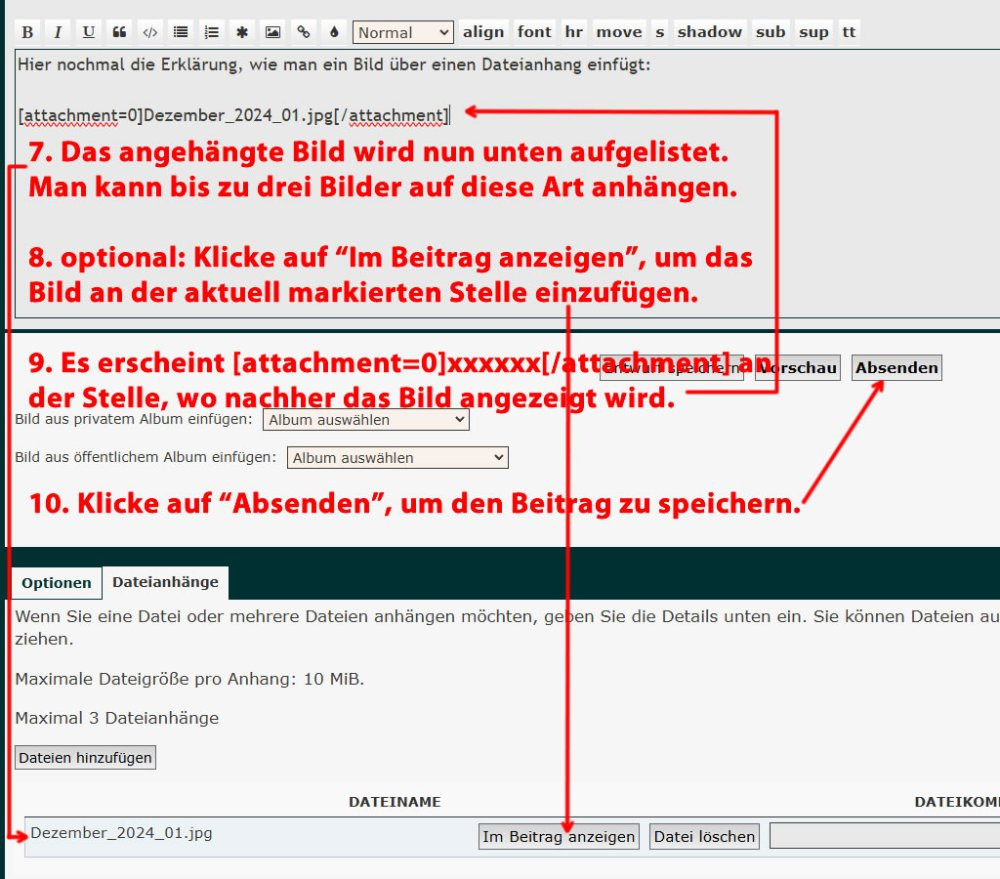Open font colour picker drop icon
Viewport: 1000px width, 879px height.
(333, 32)
